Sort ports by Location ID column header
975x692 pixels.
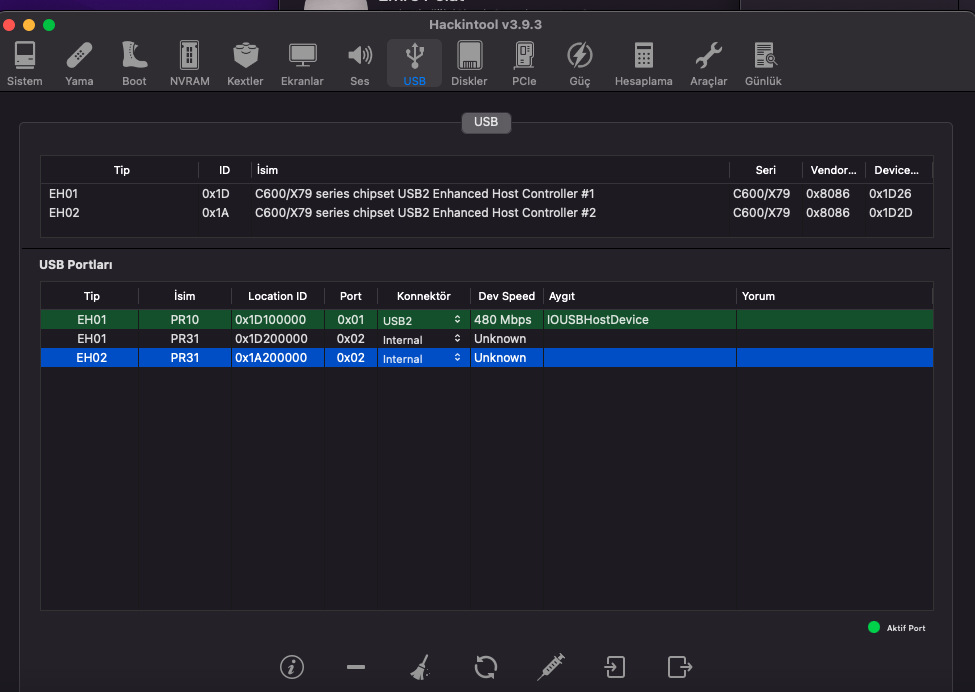coord(277,296)
